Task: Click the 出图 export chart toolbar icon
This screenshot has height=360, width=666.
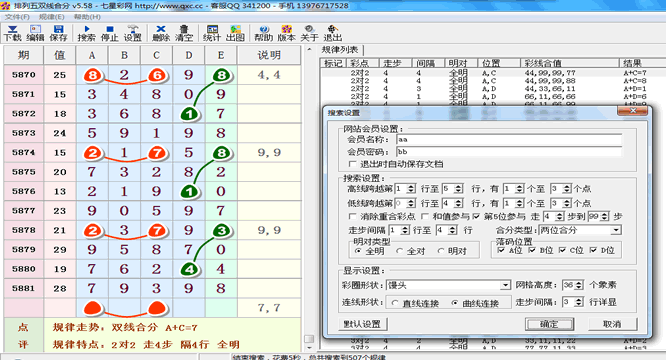Action: 235,33
